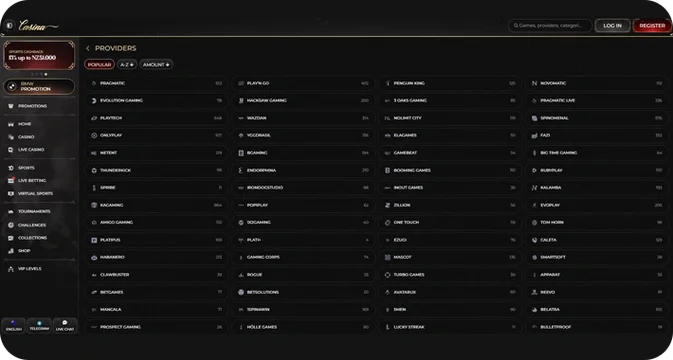
Task: Click the Caleta provider icon
Action: [534, 240]
